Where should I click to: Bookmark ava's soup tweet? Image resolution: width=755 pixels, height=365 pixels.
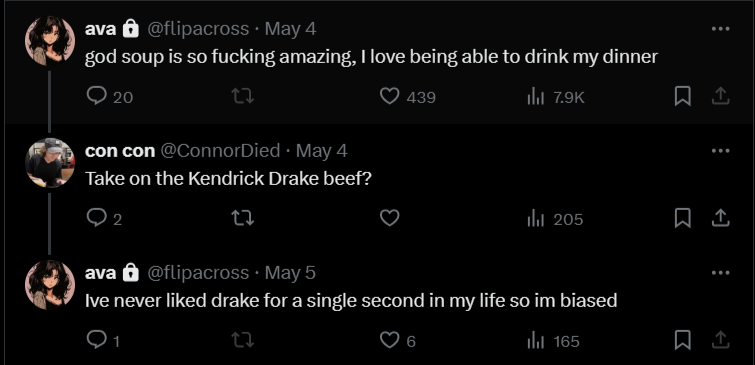682,96
